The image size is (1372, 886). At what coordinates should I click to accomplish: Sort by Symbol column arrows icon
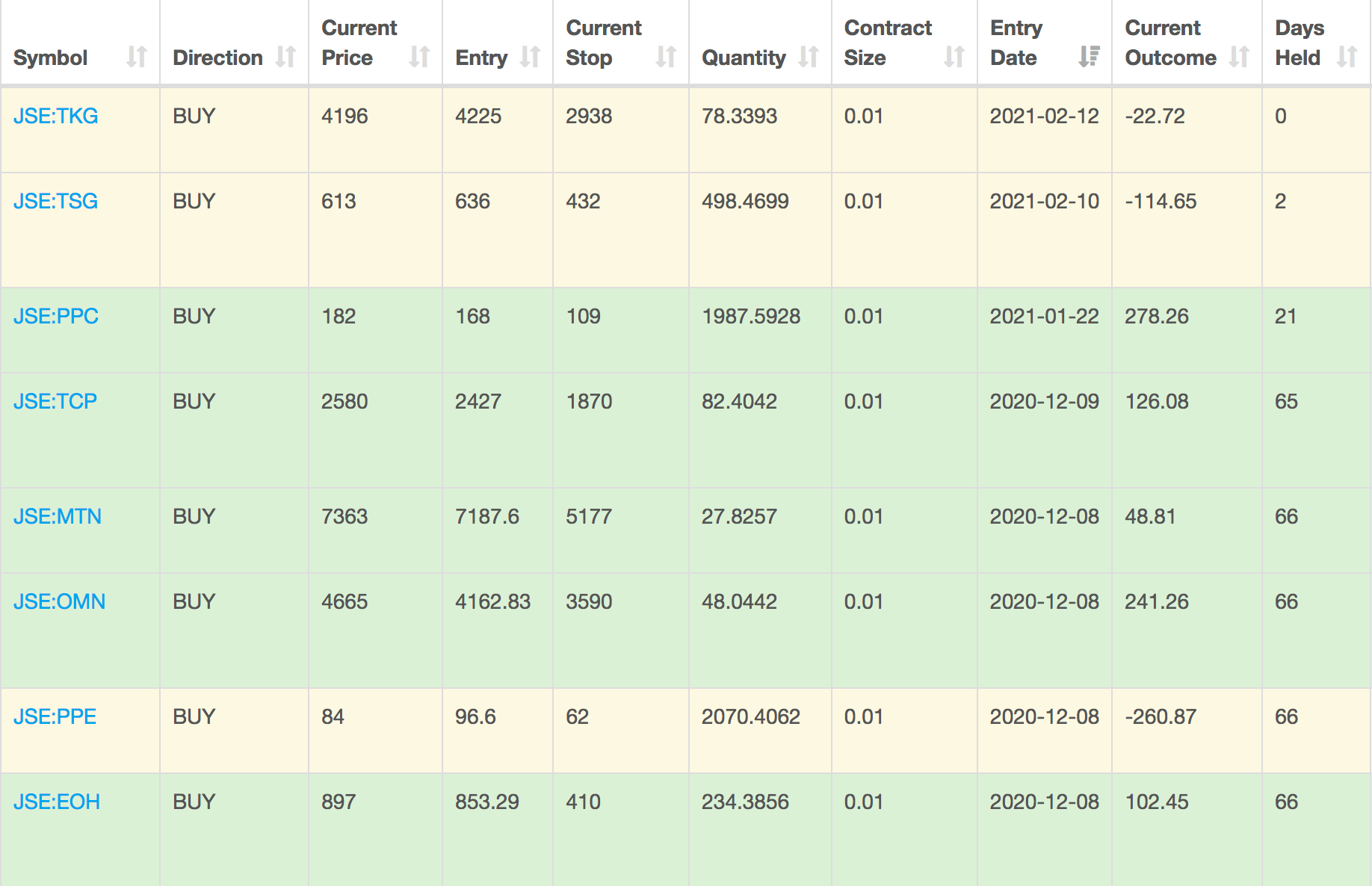(137, 57)
